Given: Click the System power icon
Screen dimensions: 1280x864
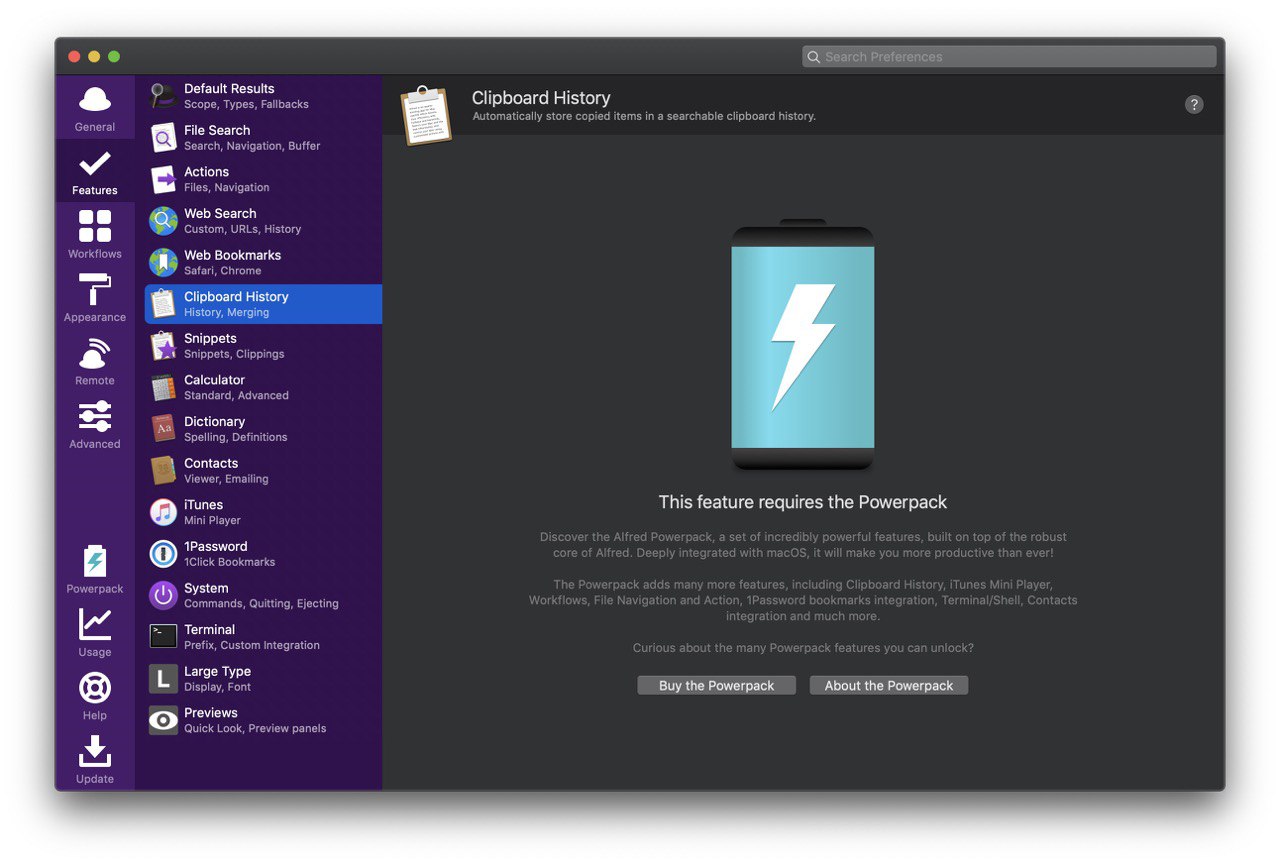Looking at the screenshot, I should (163, 596).
